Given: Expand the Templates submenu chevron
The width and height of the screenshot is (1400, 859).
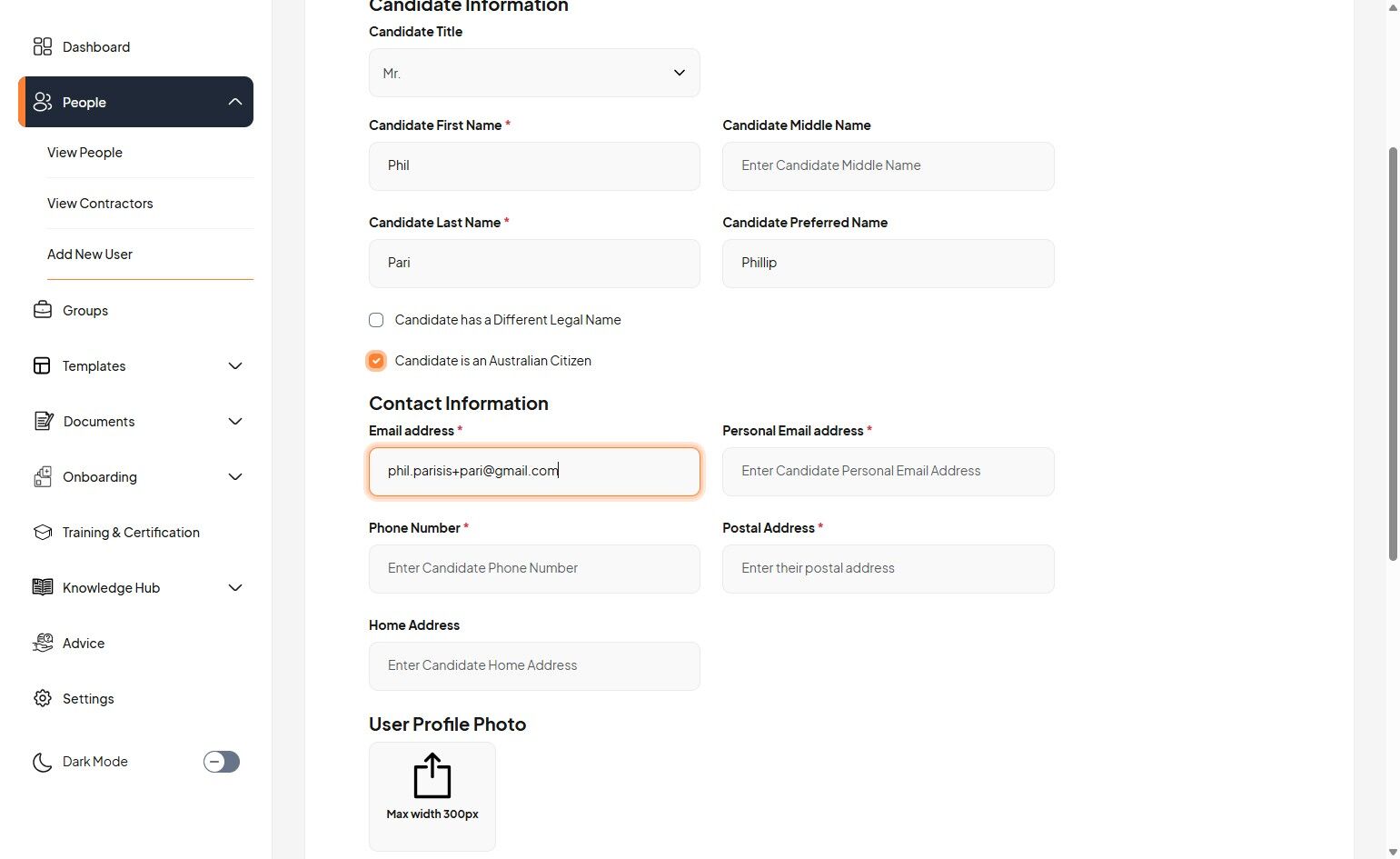Looking at the screenshot, I should tap(235, 365).
